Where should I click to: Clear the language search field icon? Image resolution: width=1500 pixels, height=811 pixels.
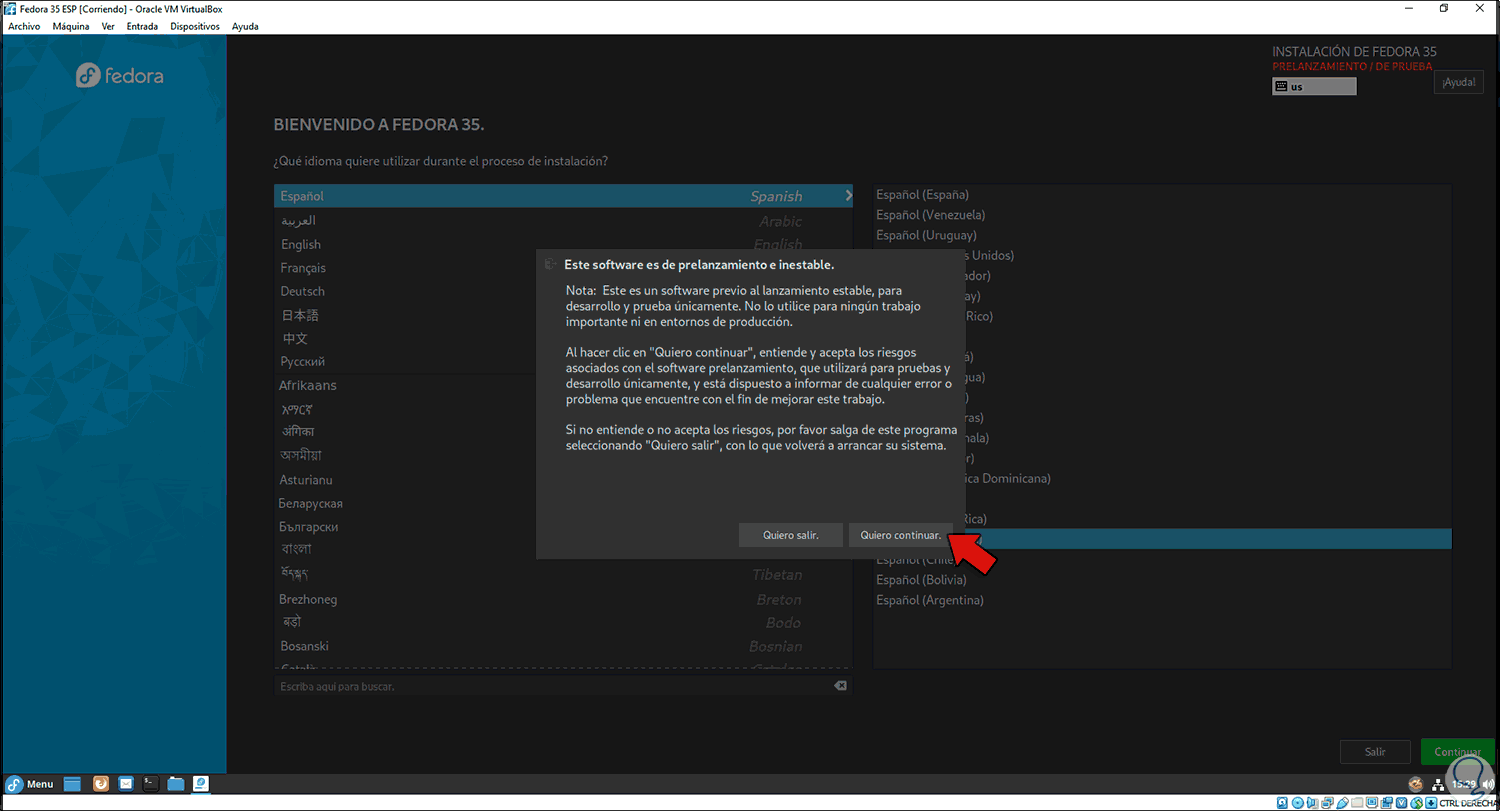(840, 686)
